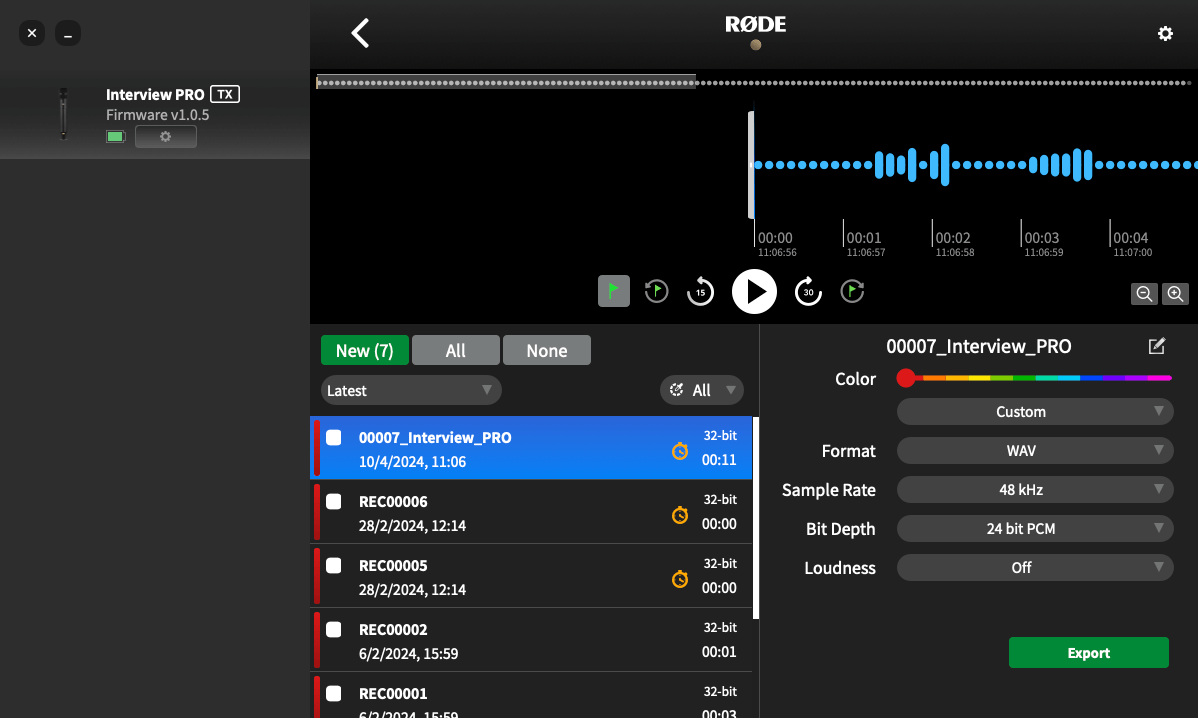Rewind 15 seconds

700,291
